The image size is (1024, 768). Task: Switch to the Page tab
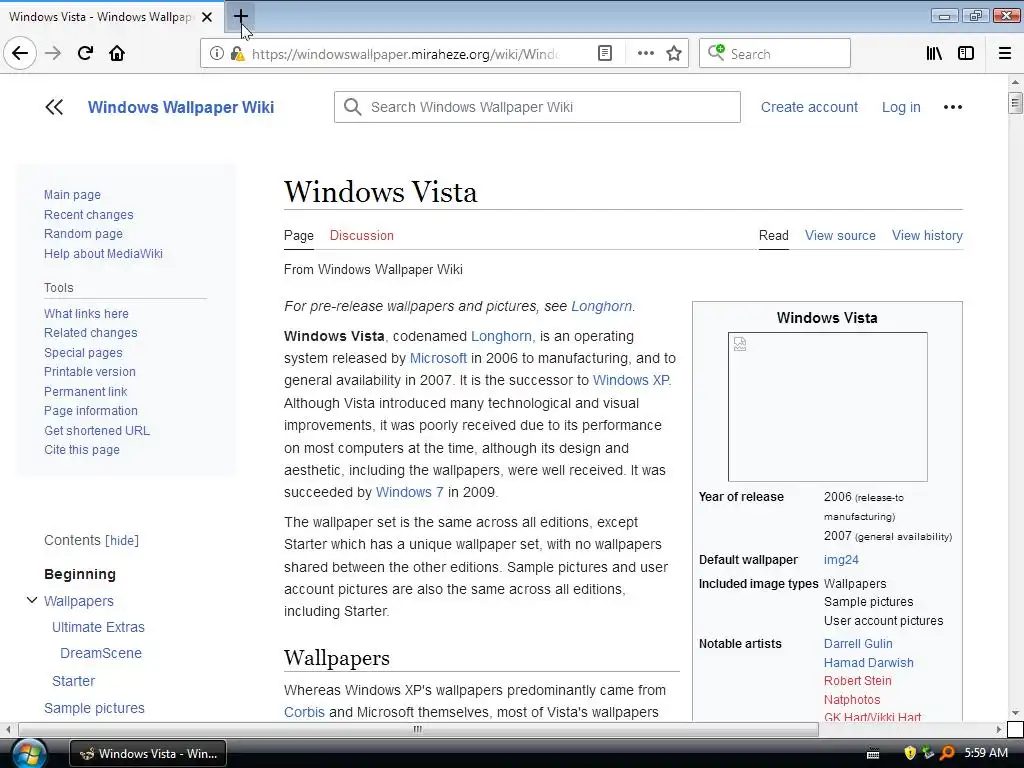coord(298,236)
